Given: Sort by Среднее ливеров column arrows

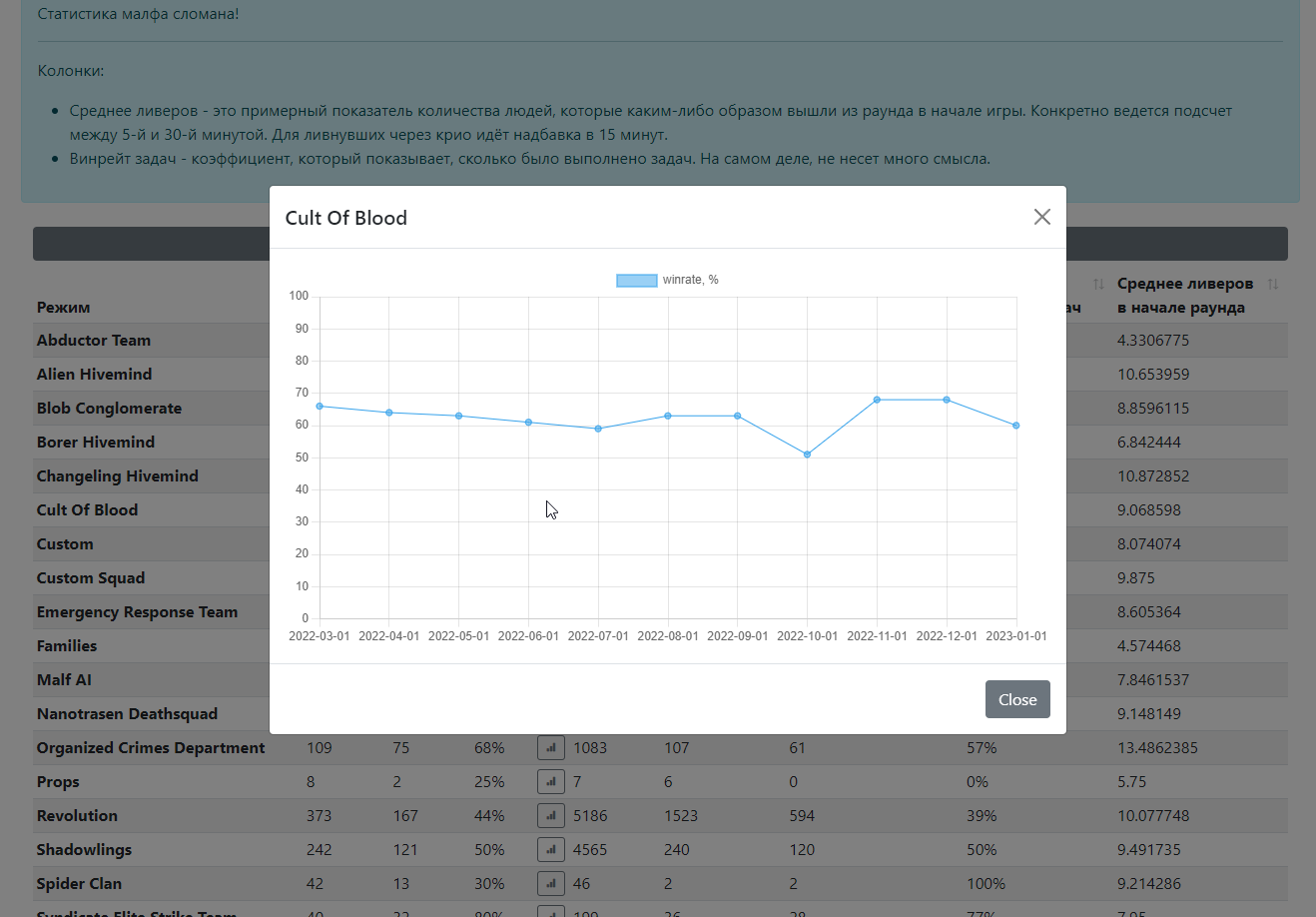Looking at the screenshot, I should (1272, 285).
